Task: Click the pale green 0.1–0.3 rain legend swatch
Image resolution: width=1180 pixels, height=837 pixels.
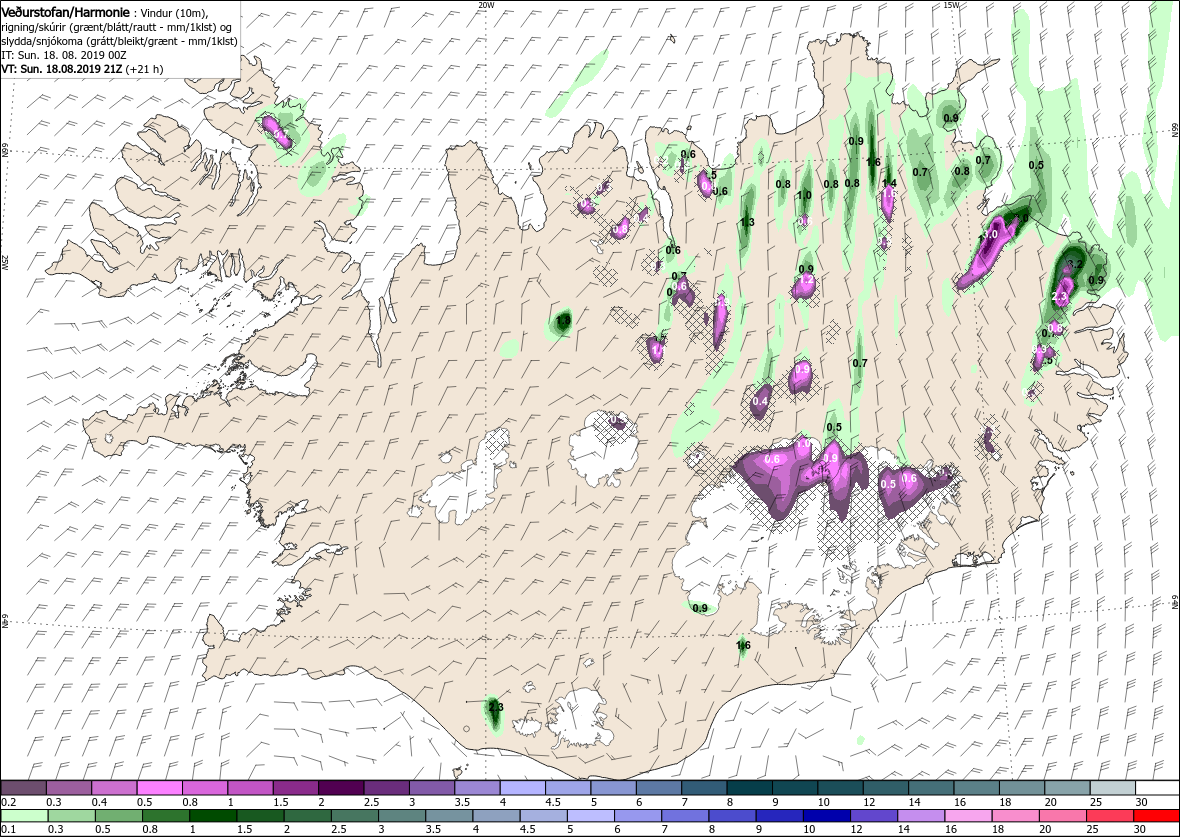Action: coord(23,817)
